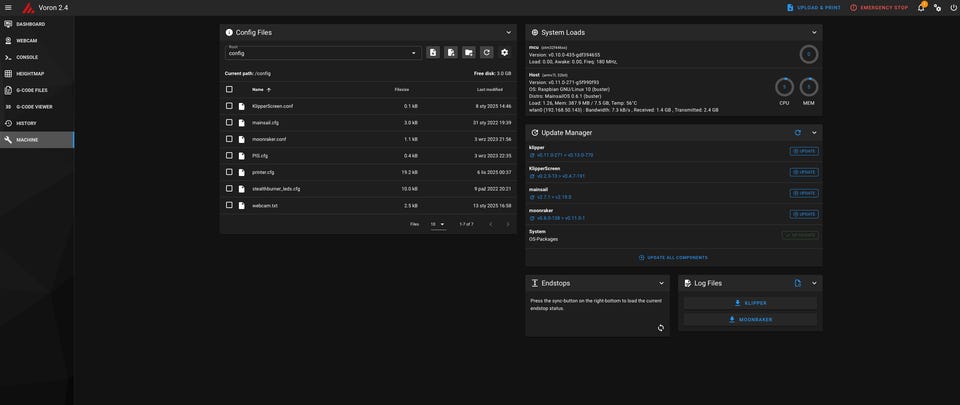Open the webcam.txt file
Viewport: 960px width, 405px height.
click(x=264, y=205)
